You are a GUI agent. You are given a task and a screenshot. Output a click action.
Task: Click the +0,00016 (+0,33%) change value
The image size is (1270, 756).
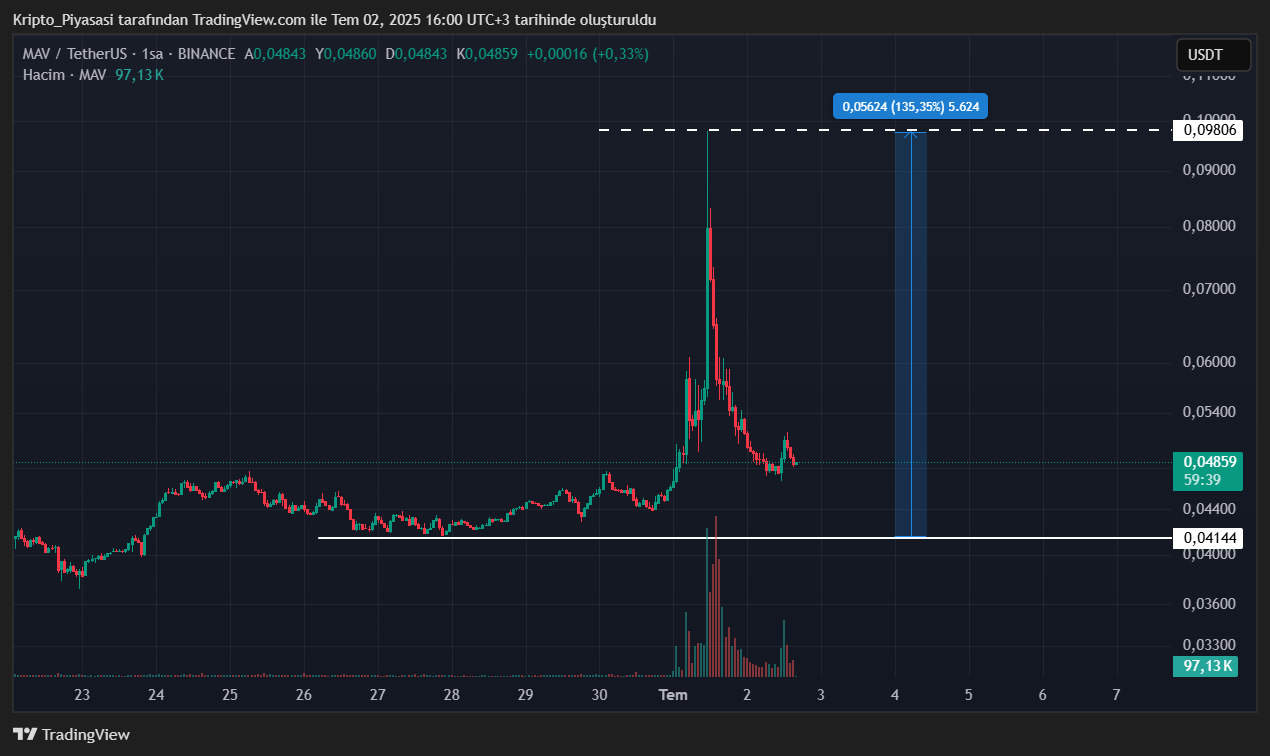click(587, 54)
